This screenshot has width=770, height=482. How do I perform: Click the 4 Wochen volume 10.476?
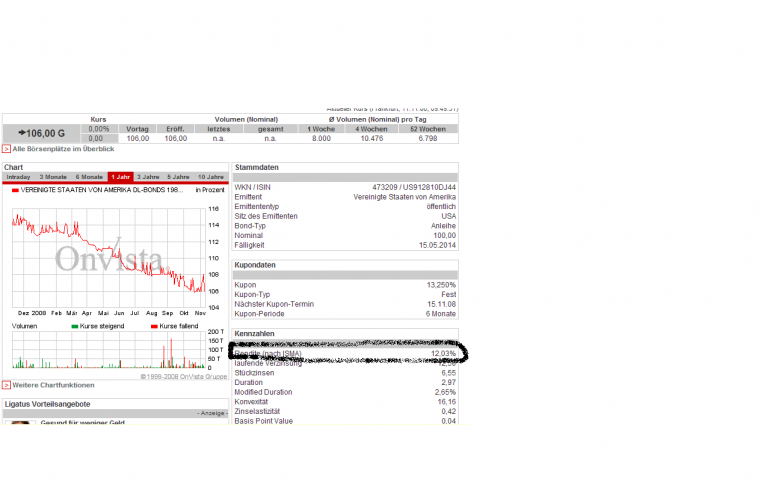point(372,138)
